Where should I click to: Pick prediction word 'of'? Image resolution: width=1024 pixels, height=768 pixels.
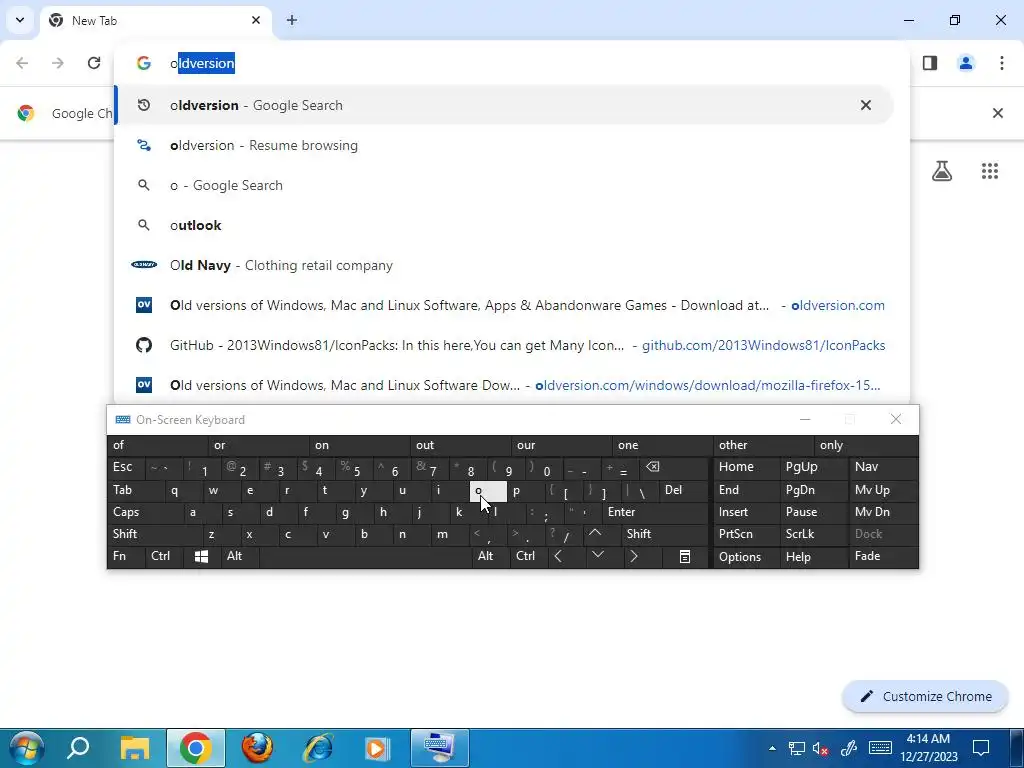[x=157, y=445]
